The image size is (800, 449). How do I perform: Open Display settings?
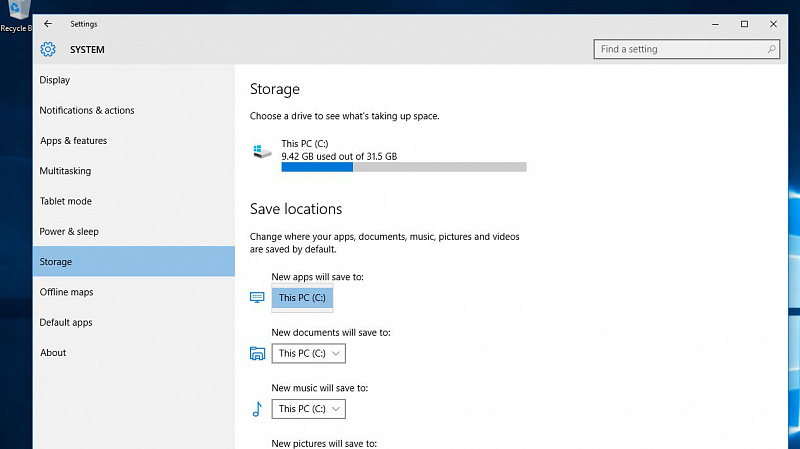(134, 80)
